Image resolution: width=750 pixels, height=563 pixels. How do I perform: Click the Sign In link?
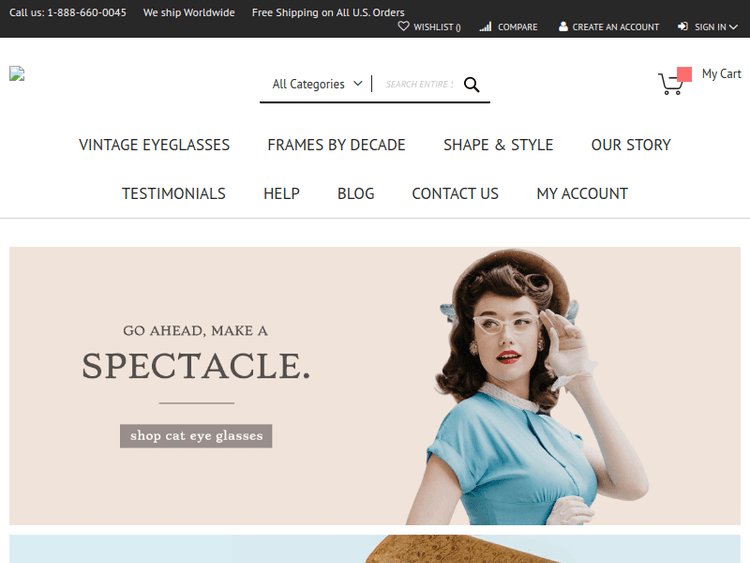pos(710,27)
